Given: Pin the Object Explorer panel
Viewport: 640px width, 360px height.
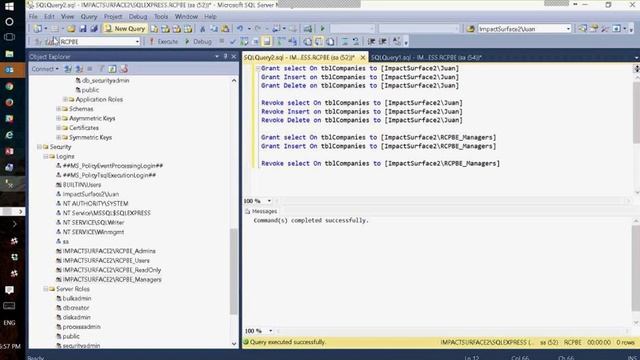Looking at the screenshot, I should pos(225,57).
